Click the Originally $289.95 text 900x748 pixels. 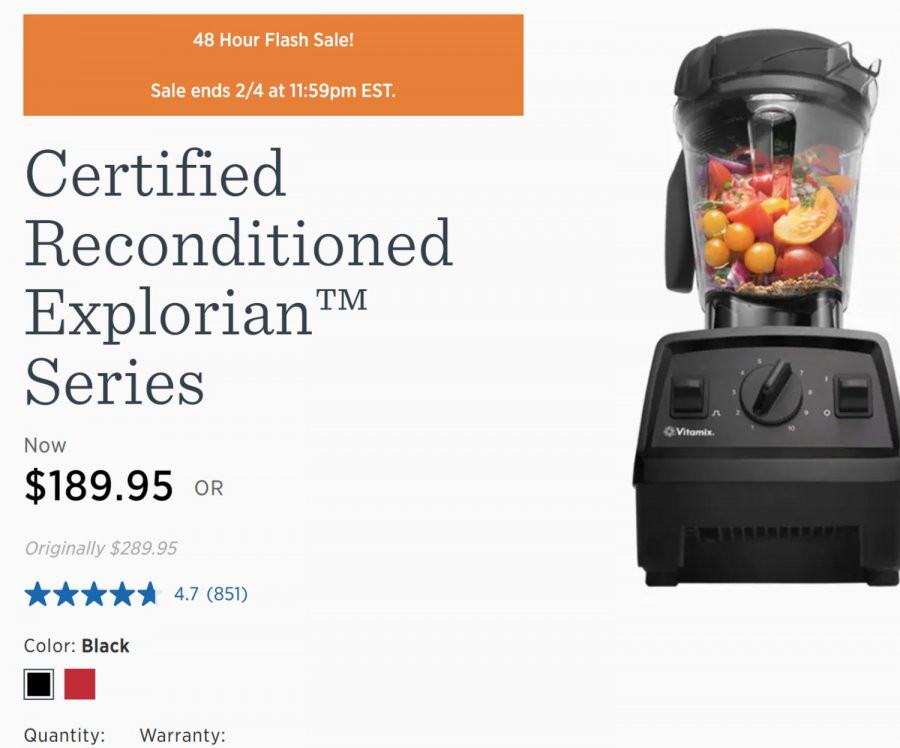click(x=101, y=548)
